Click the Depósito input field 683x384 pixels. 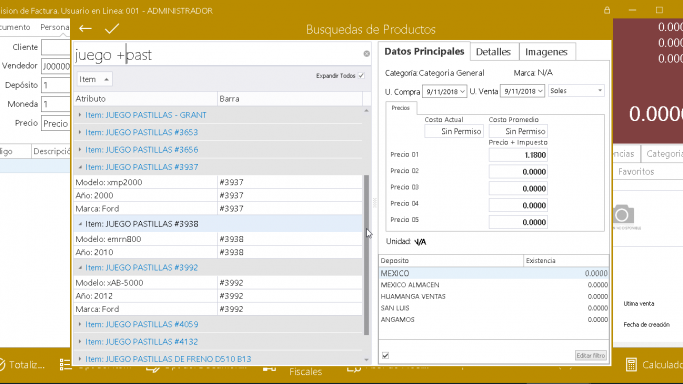pyautogui.click(x=56, y=85)
